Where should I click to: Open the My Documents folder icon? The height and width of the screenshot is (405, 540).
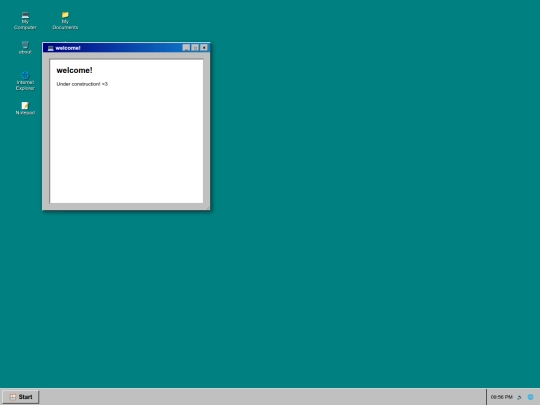[65, 21]
